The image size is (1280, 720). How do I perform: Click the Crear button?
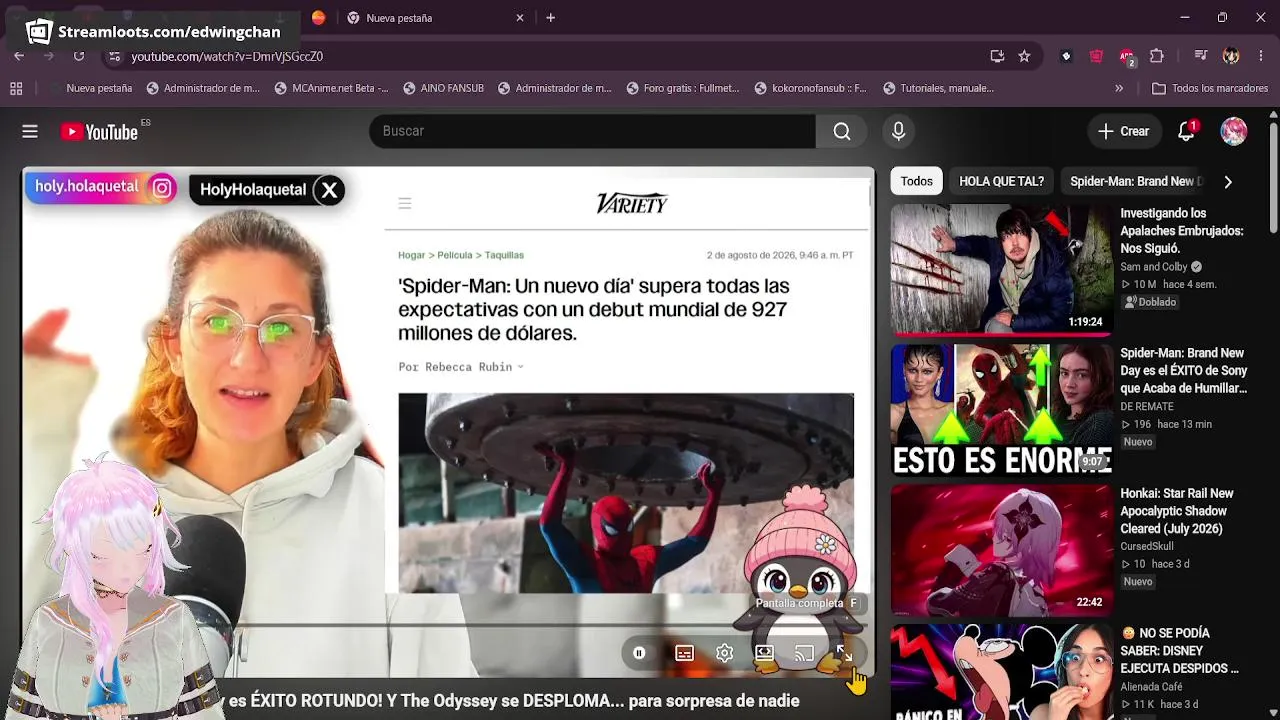pyautogui.click(x=1124, y=131)
